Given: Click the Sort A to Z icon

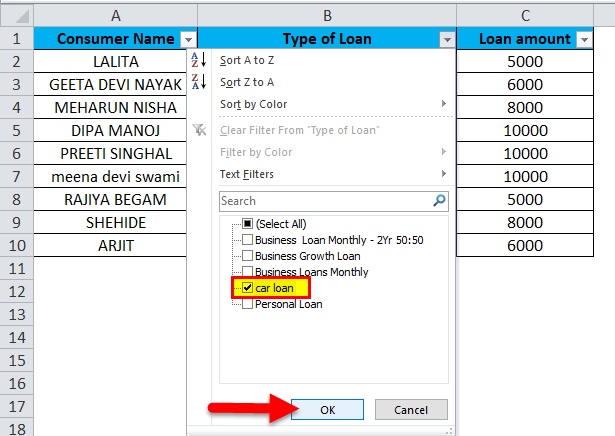Looking at the screenshot, I should click(199, 60).
